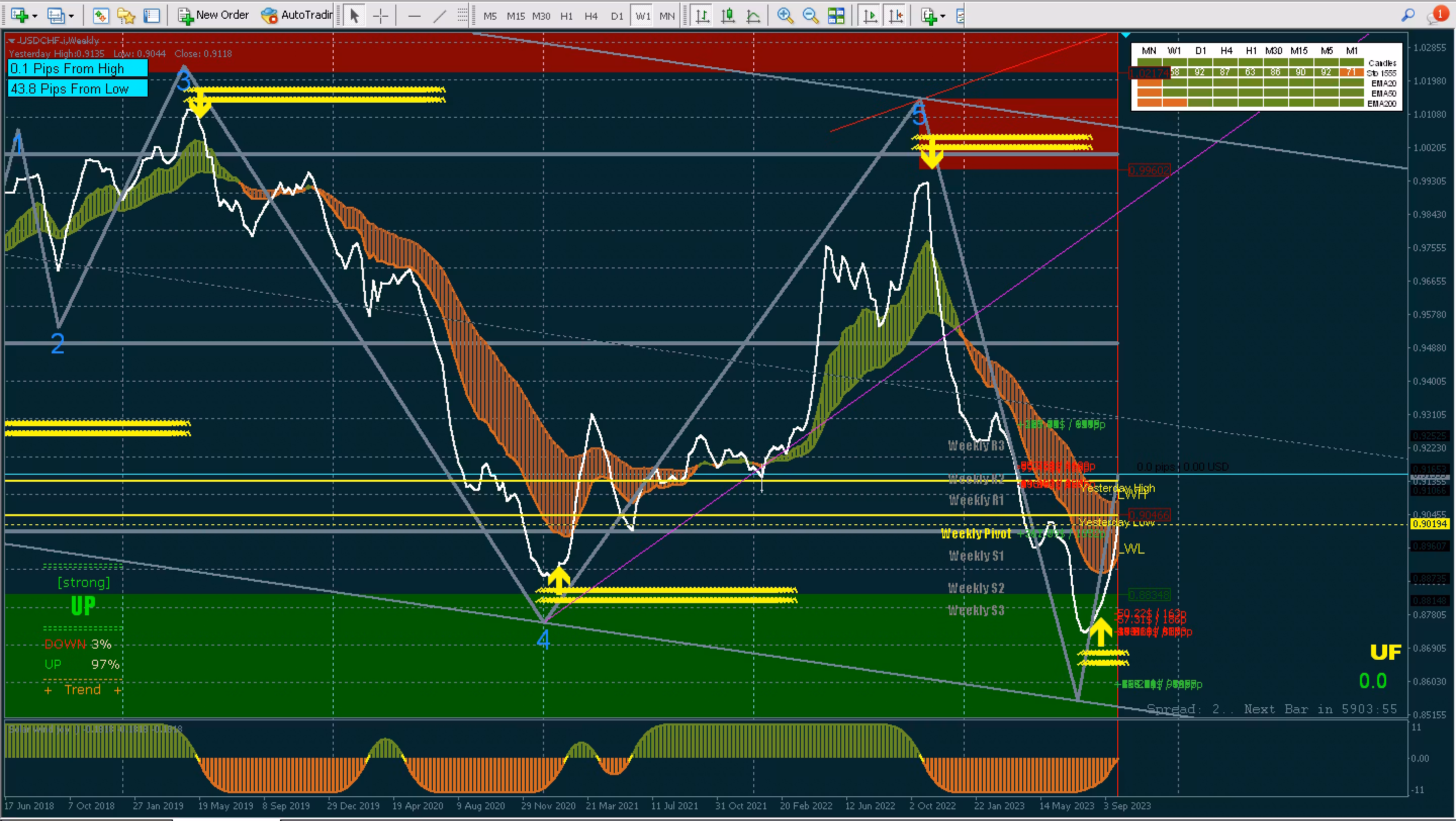Open the Navigator favorites folder icon
The width and height of the screenshot is (1456, 821).
126,15
